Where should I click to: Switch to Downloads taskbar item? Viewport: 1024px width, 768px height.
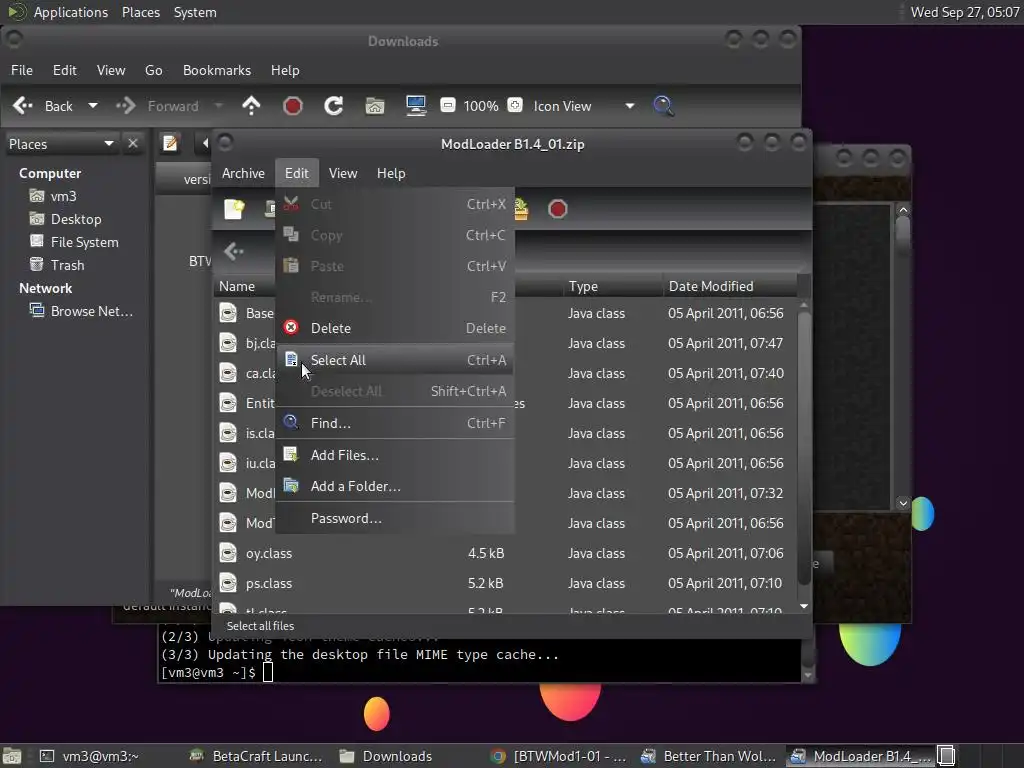pos(387,756)
